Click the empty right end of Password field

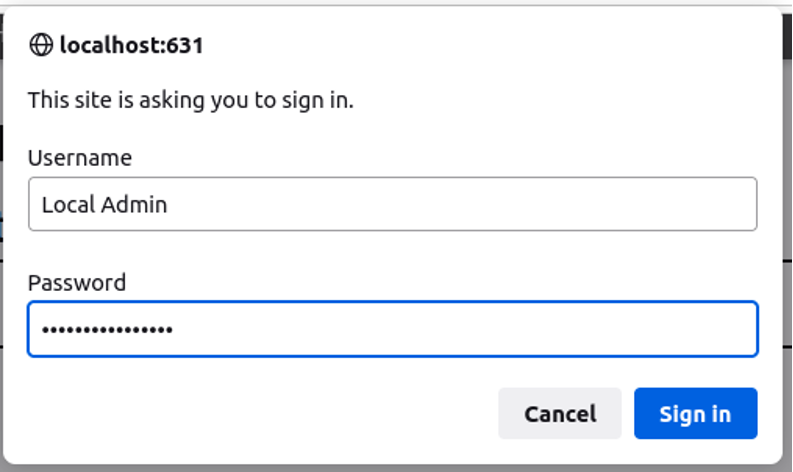(x=650, y=329)
